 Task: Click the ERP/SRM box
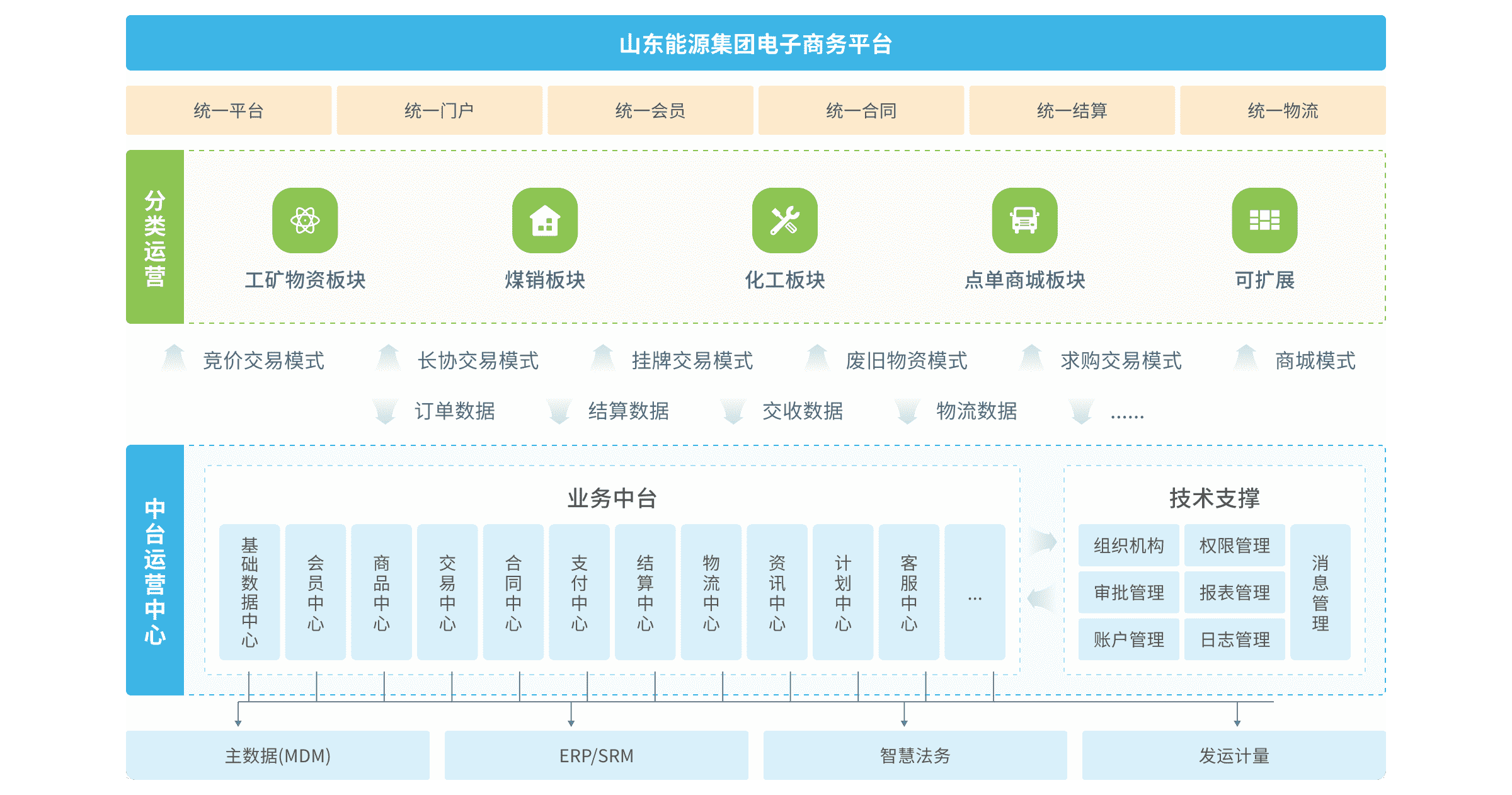[596, 755]
